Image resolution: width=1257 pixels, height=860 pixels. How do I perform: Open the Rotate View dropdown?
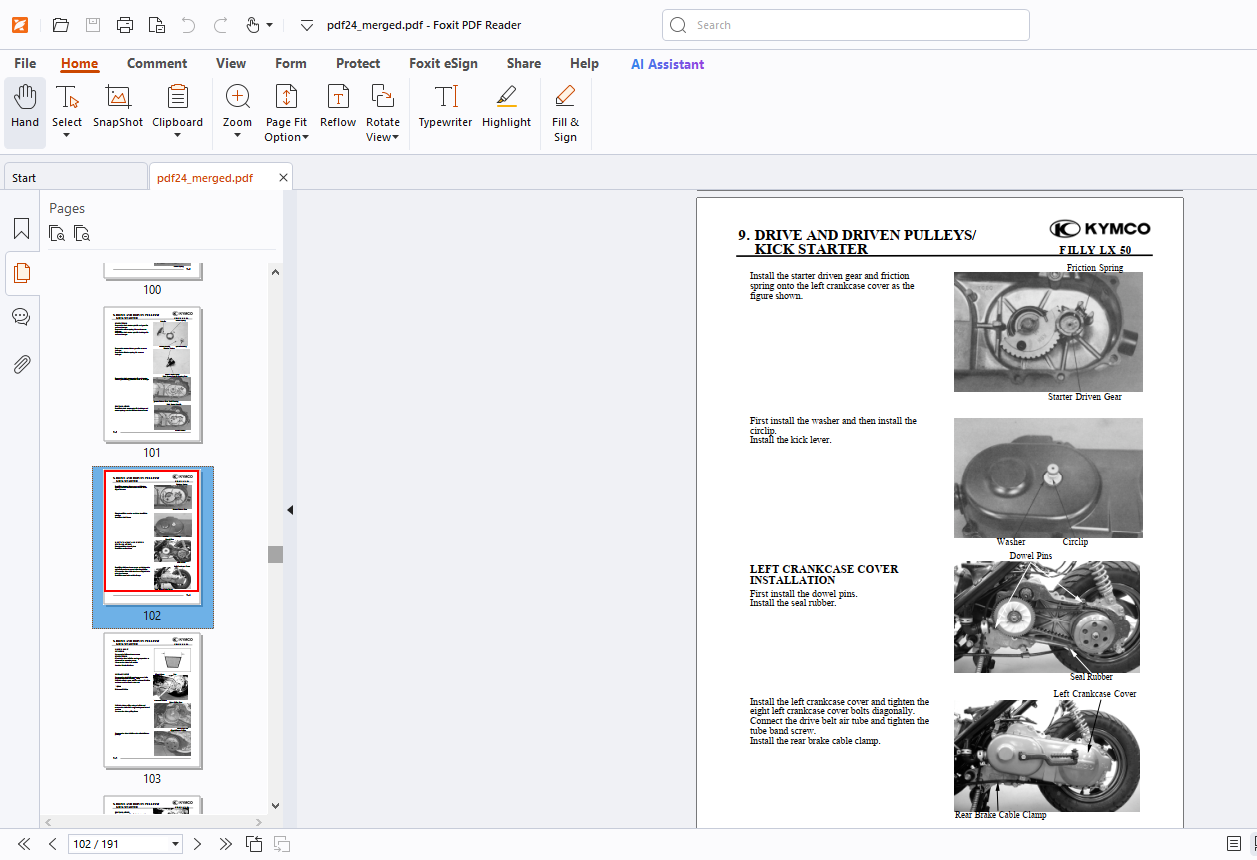click(382, 113)
